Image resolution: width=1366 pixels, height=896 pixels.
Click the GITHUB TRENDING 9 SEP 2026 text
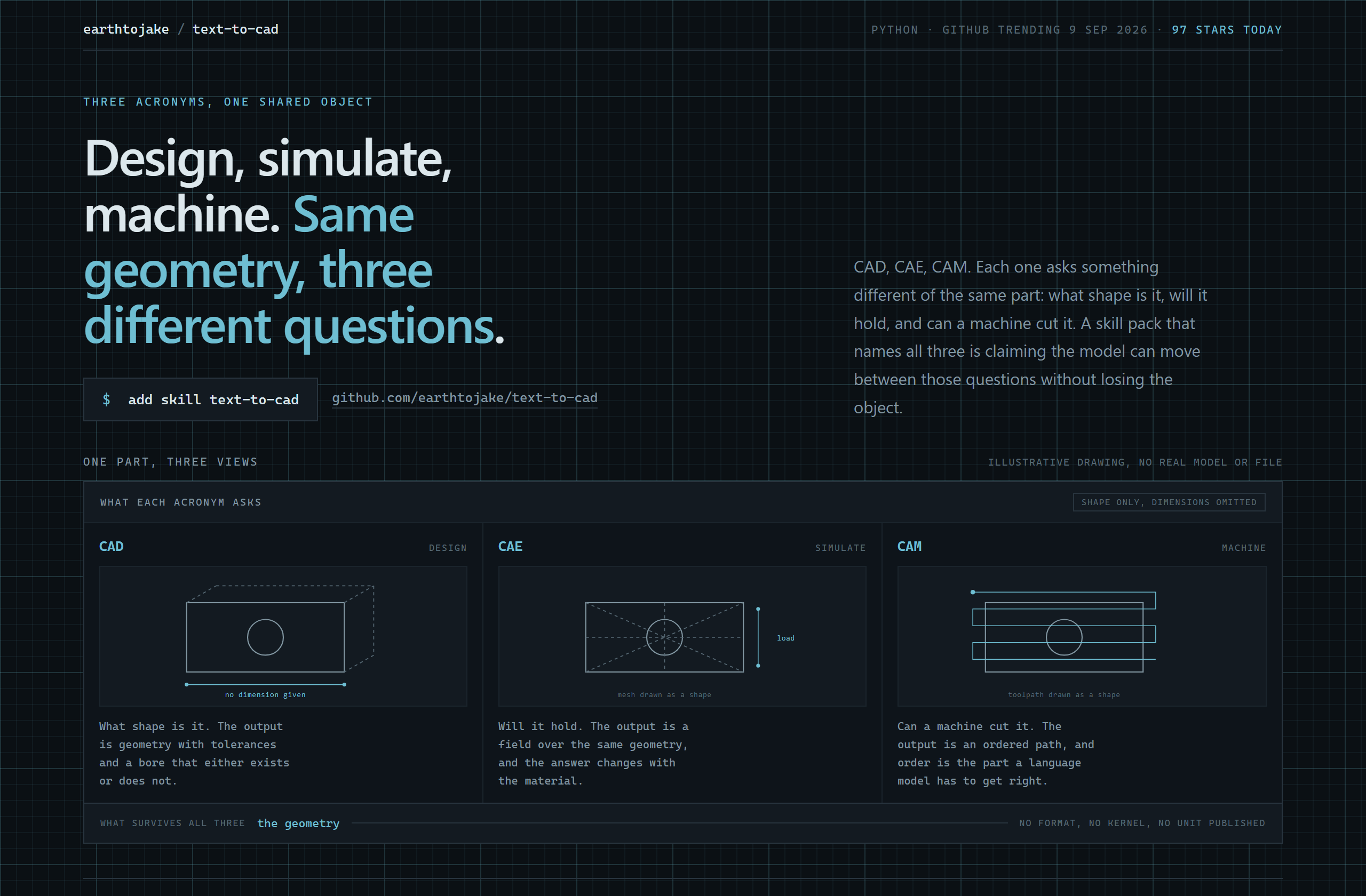click(x=1045, y=30)
